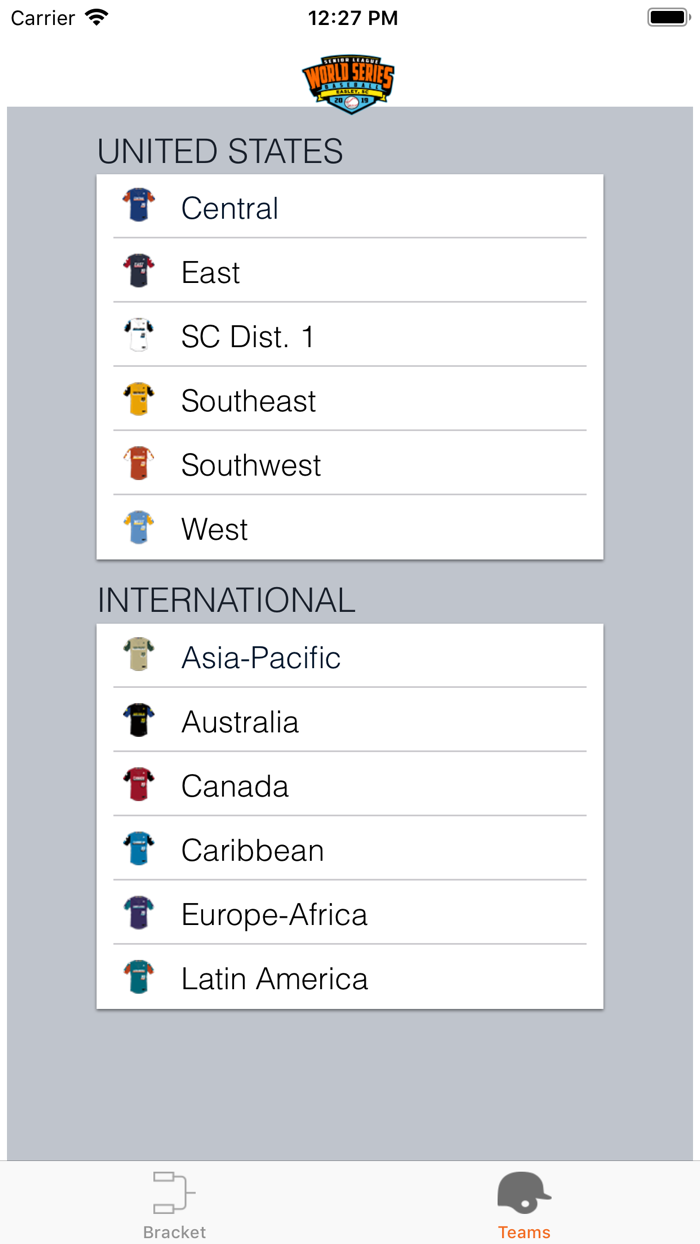This screenshot has width=700, height=1244.
Task: Tap the black Australia jersey icon
Action: 139,720
